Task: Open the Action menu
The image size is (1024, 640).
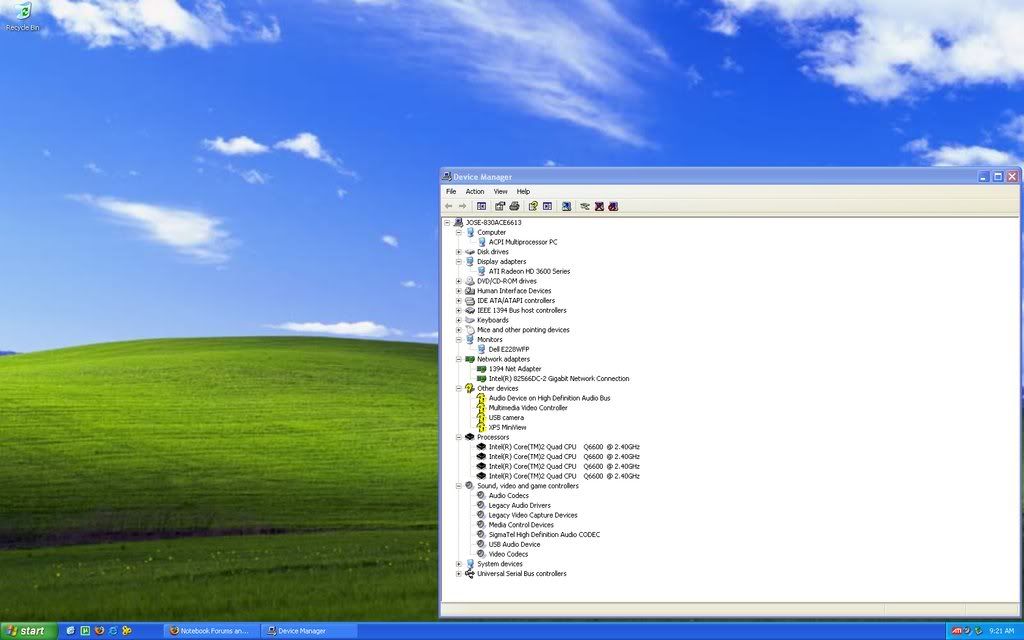Action: tap(475, 191)
